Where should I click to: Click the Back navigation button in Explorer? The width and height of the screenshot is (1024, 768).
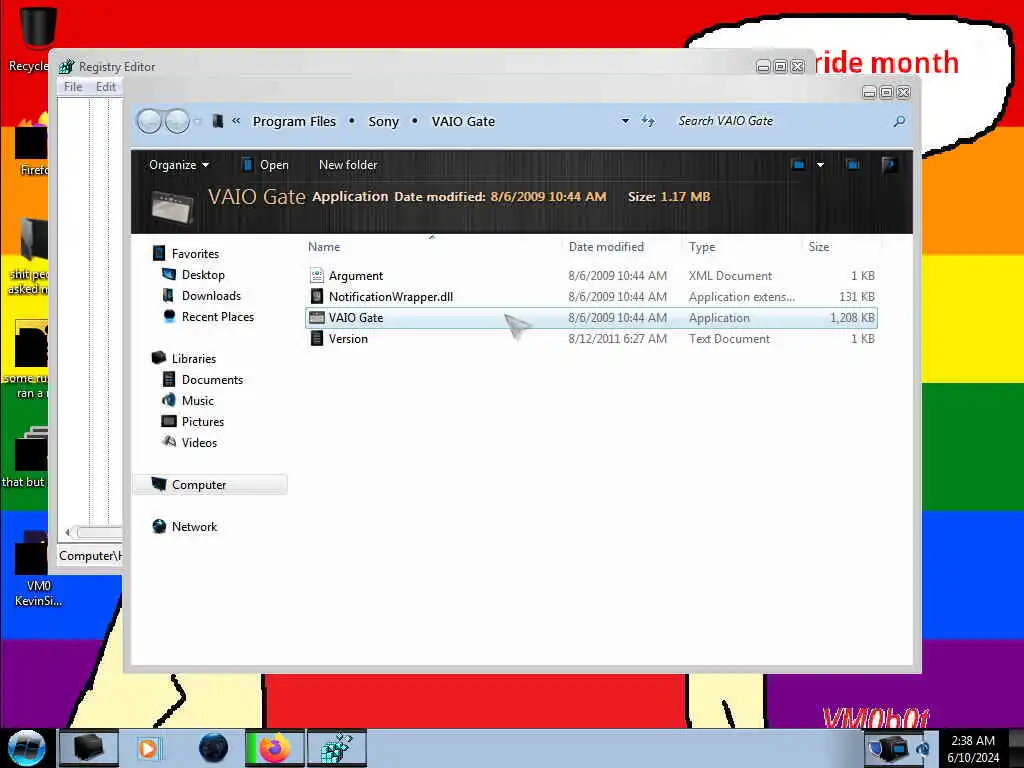point(150,121)
